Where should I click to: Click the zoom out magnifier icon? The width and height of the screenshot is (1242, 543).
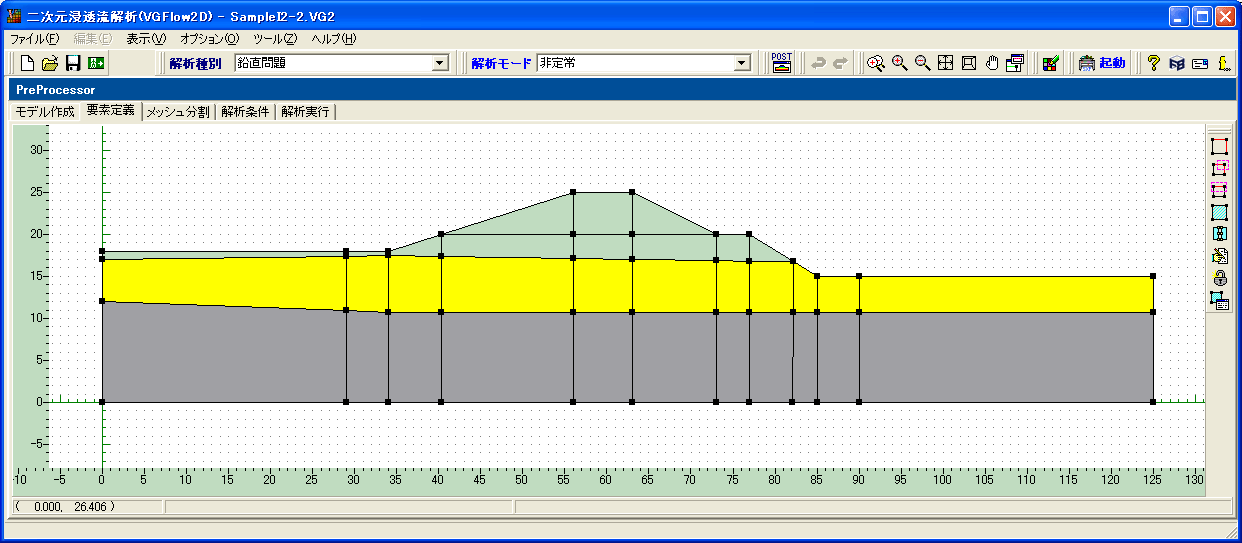[922, 63]
